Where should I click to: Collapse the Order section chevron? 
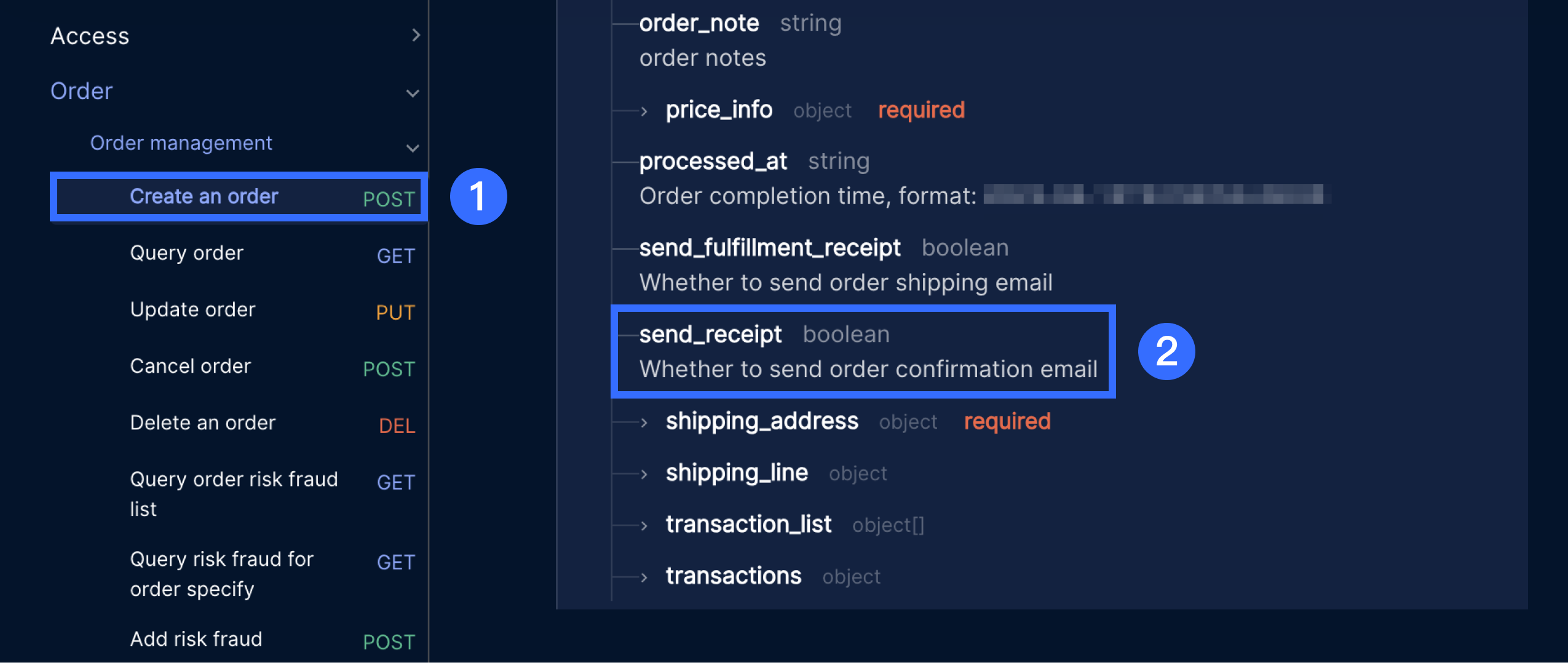(413, 93)
